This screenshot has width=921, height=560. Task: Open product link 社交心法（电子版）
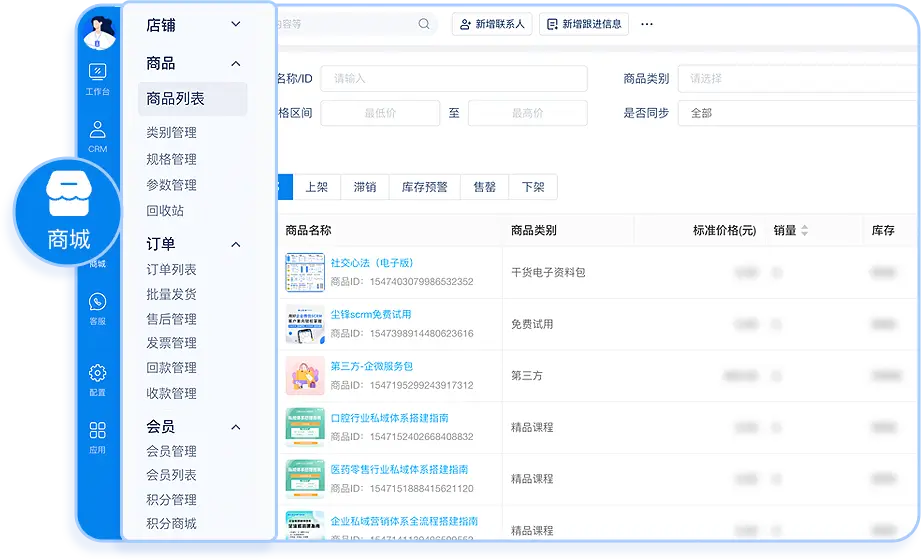click(x=371, y=263)
